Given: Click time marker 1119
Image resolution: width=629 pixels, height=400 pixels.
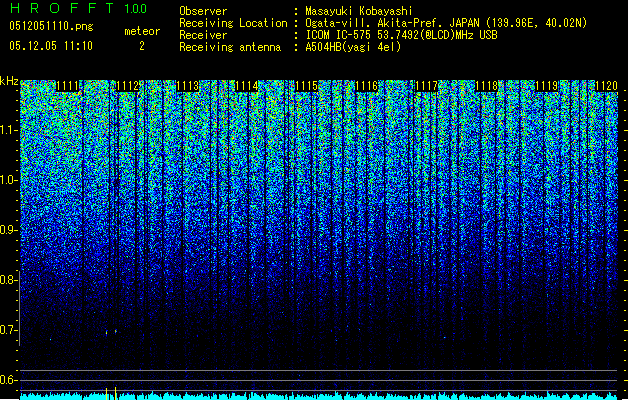Looking at the screenshot, I should [x=546, y=86].
